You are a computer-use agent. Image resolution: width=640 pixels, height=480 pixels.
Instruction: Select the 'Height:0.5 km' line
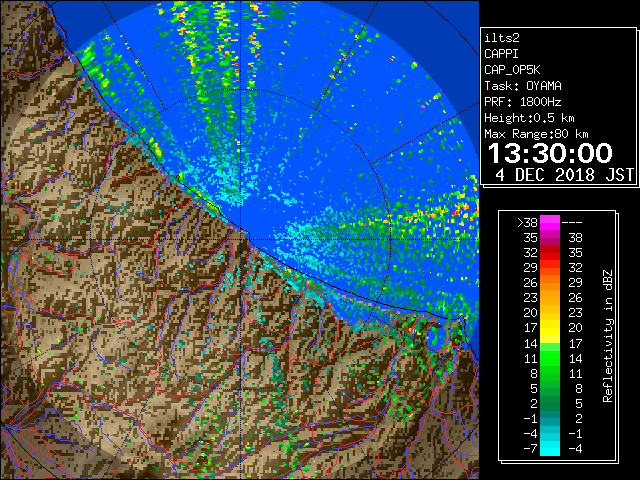point(529,118)
